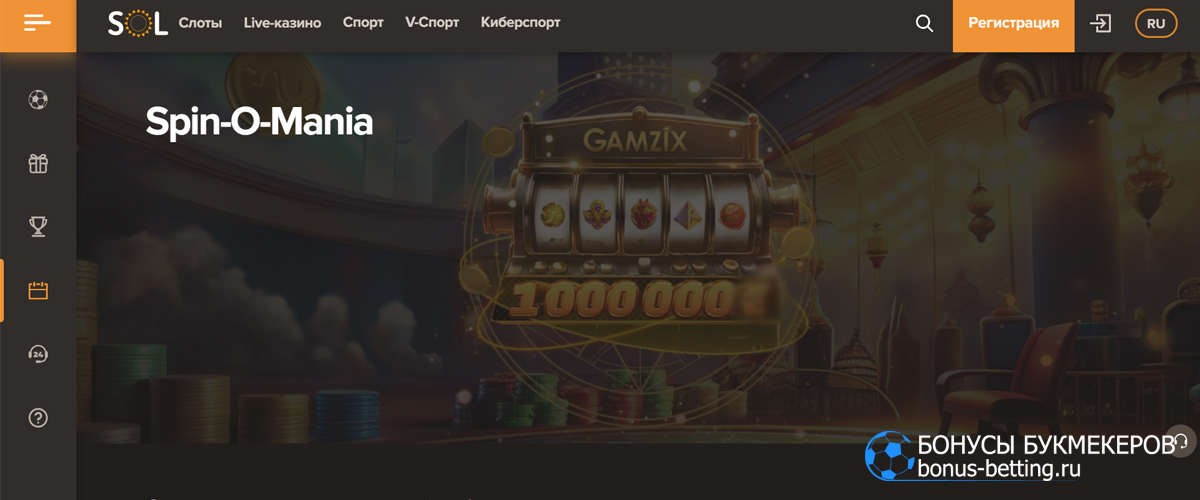Click the SOL casino logo

[x=138, y=22]
